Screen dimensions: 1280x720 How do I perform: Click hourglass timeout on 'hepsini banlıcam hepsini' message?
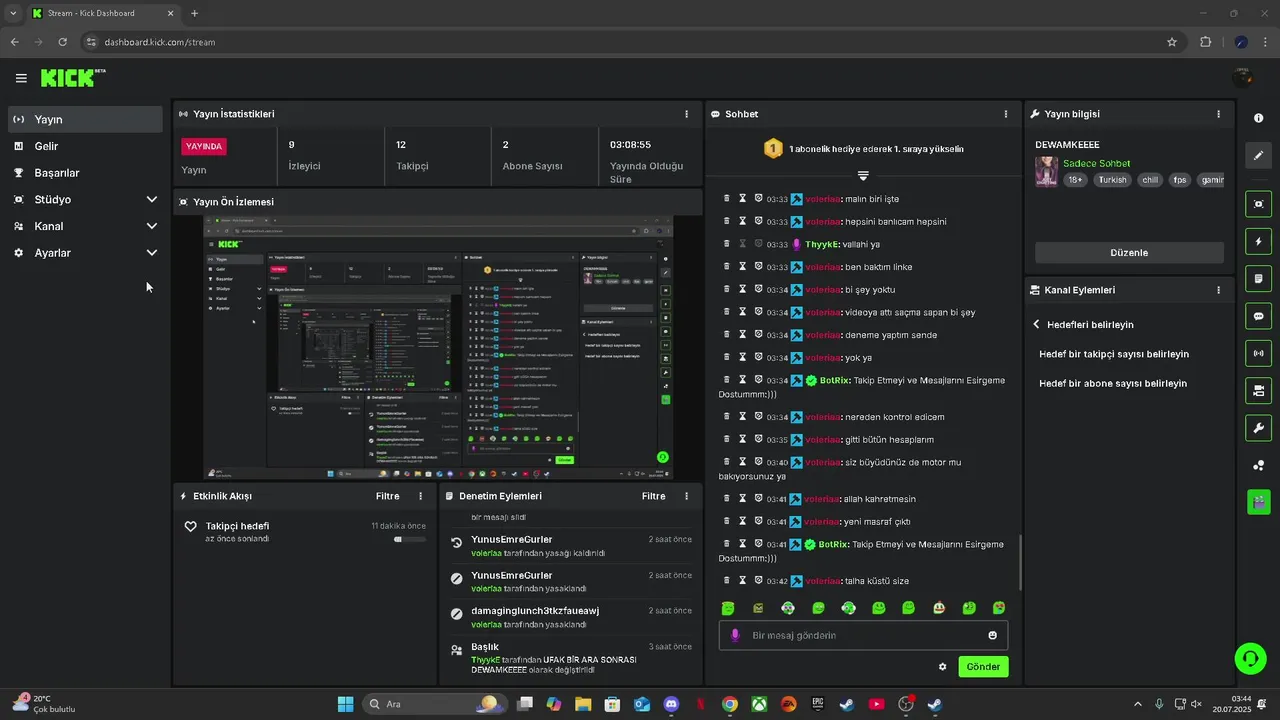pos(743,221)
